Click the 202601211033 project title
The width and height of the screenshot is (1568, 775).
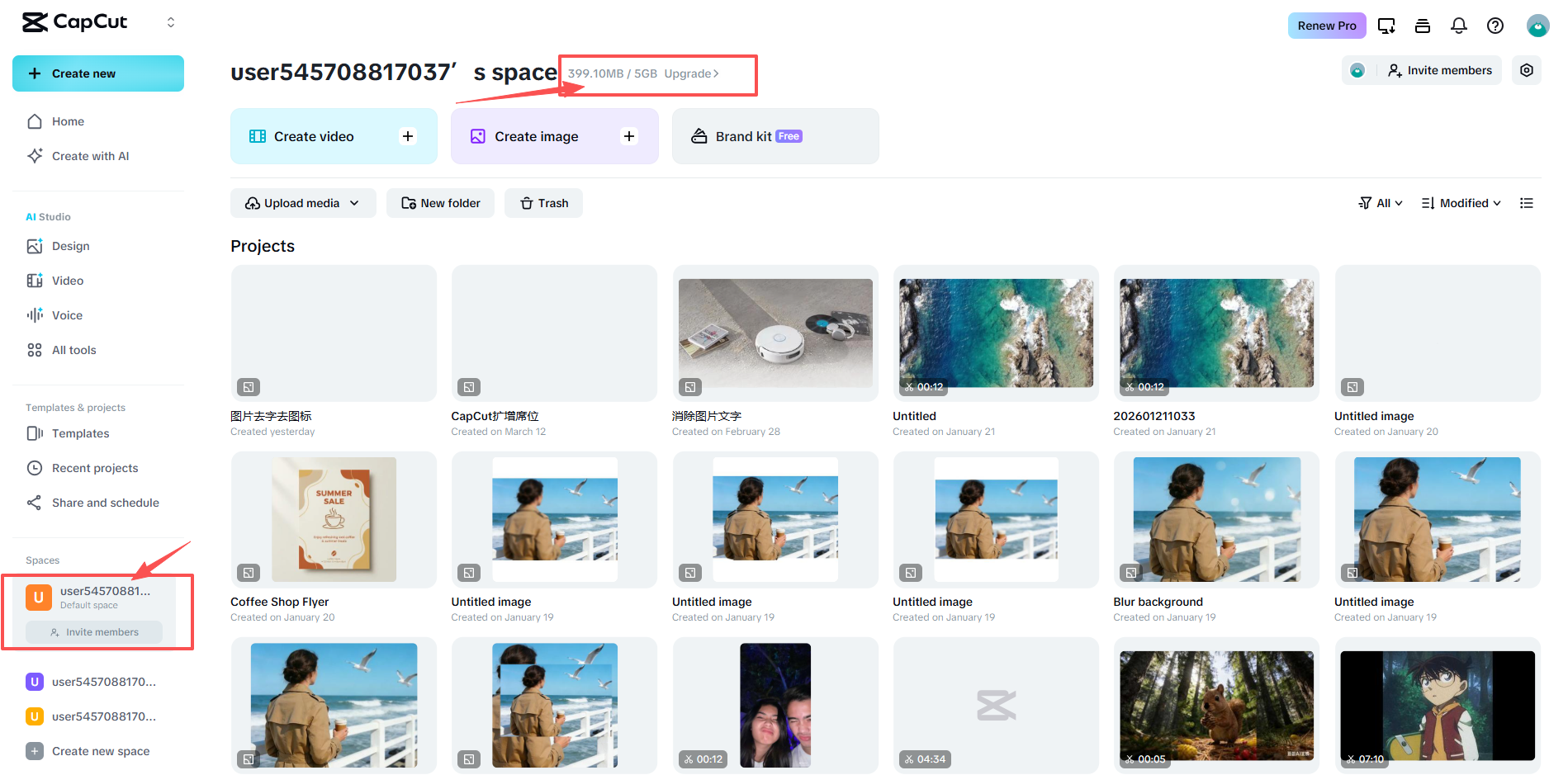tap(1154, 416)
